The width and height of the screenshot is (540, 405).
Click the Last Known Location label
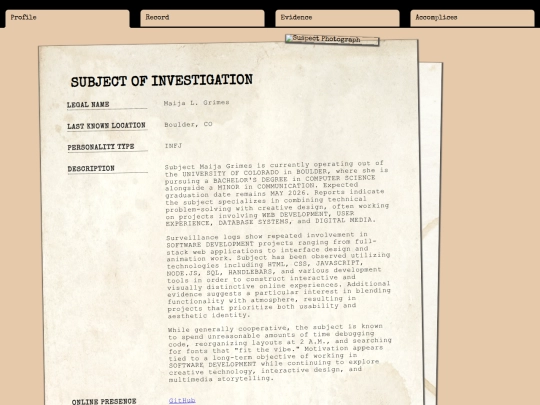coord(106,126)
